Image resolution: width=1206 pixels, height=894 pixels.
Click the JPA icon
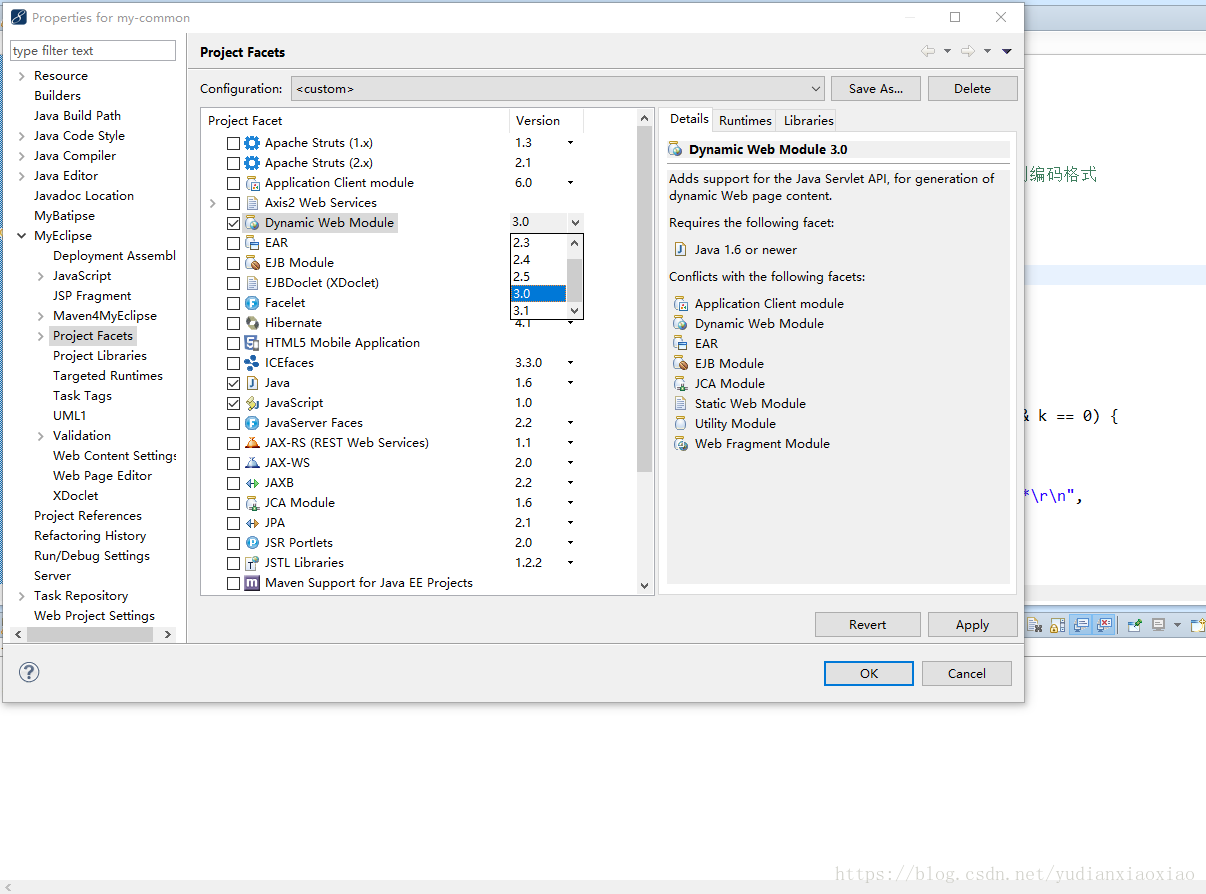[252, 523]
